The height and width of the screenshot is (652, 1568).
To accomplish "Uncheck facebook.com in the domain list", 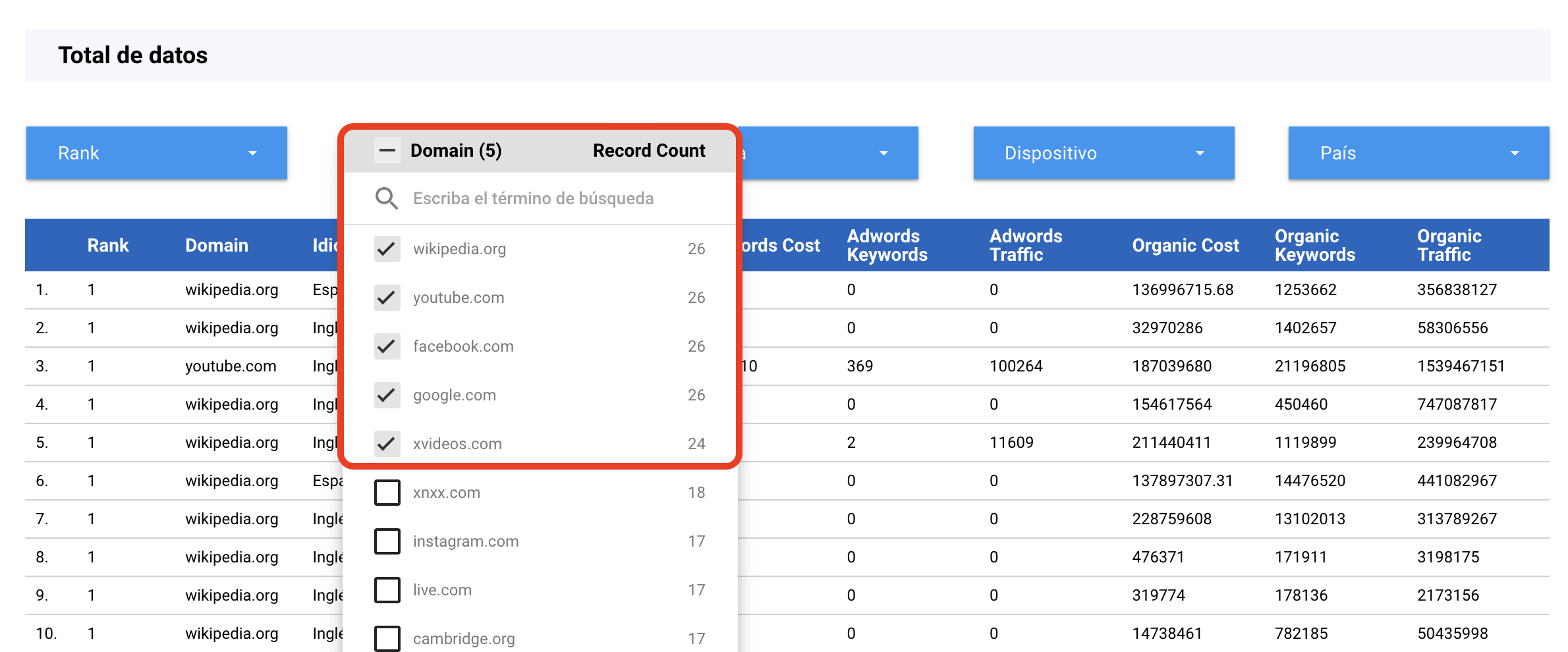I will point(387,346).
